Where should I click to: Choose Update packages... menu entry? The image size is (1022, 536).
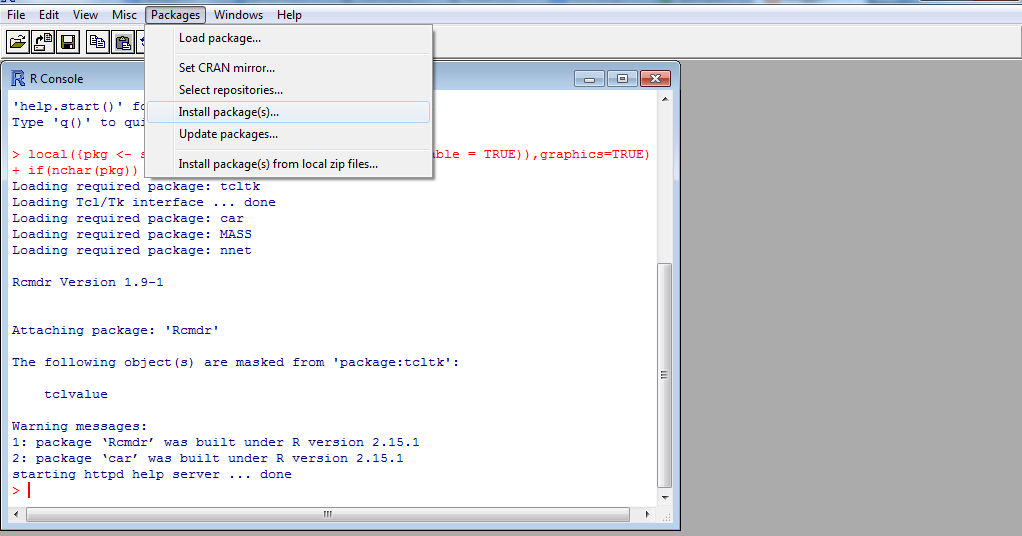click(x=288, y=134)
